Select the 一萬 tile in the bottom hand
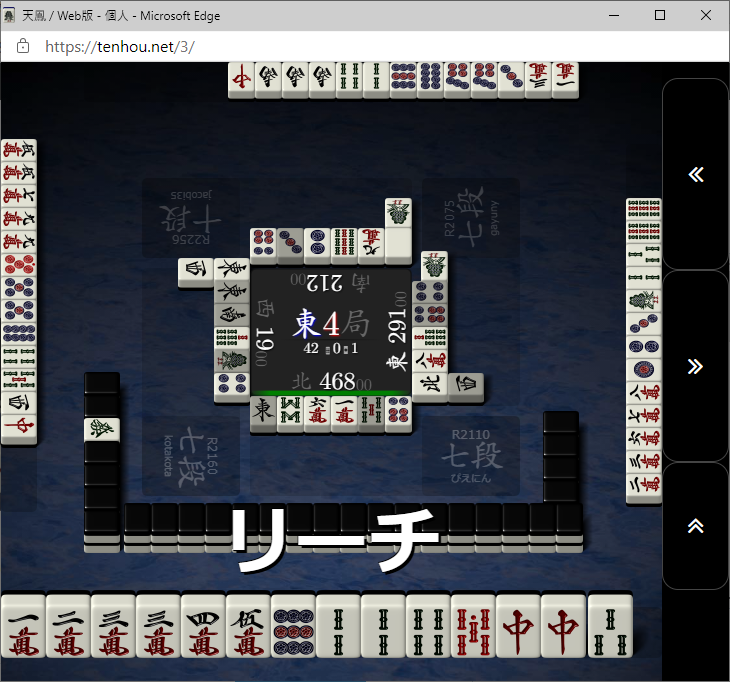The width and height of the screenshot is (730, 682). 23,626
